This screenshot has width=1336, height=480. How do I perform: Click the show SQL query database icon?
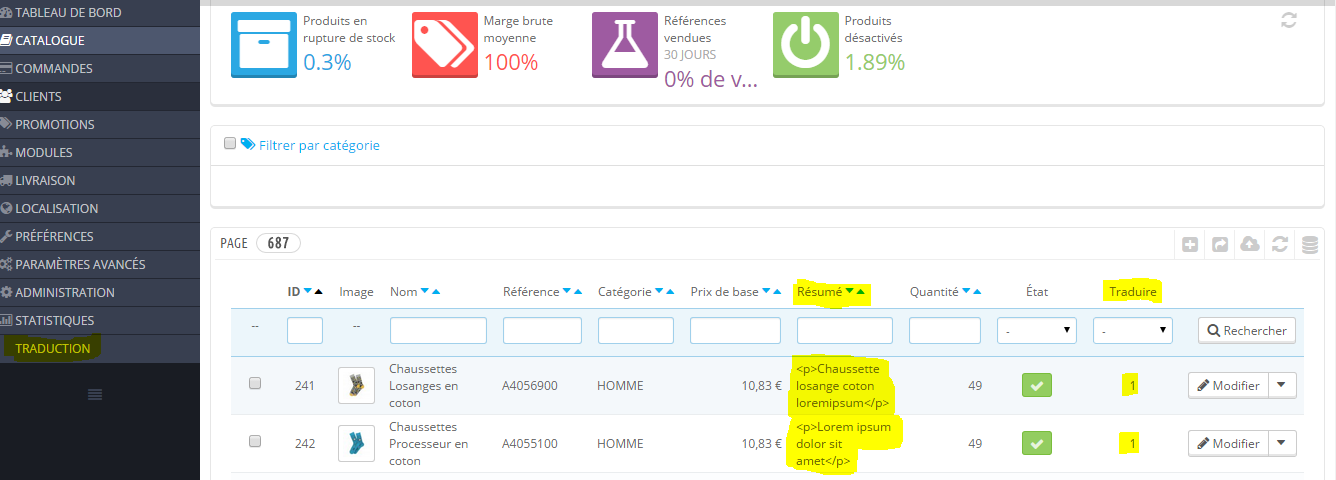[x=1309, y=244]
